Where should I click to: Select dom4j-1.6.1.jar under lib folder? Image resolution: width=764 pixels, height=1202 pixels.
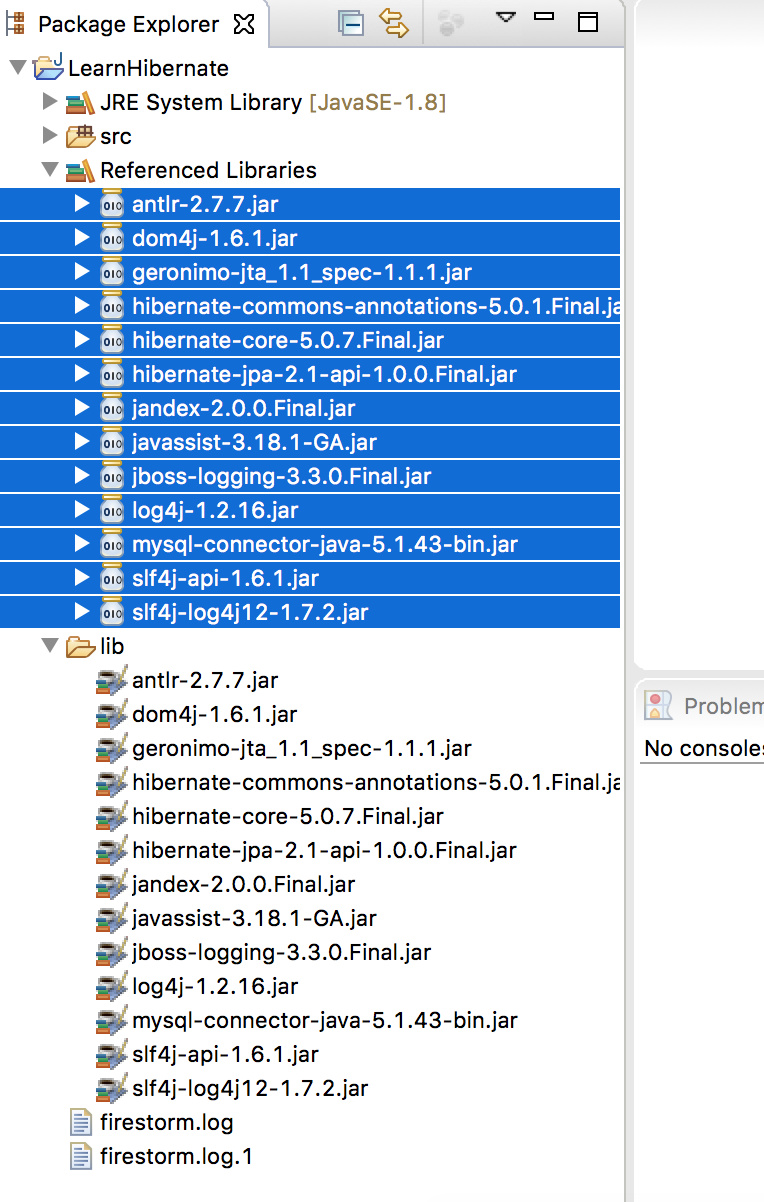[214, 715]
